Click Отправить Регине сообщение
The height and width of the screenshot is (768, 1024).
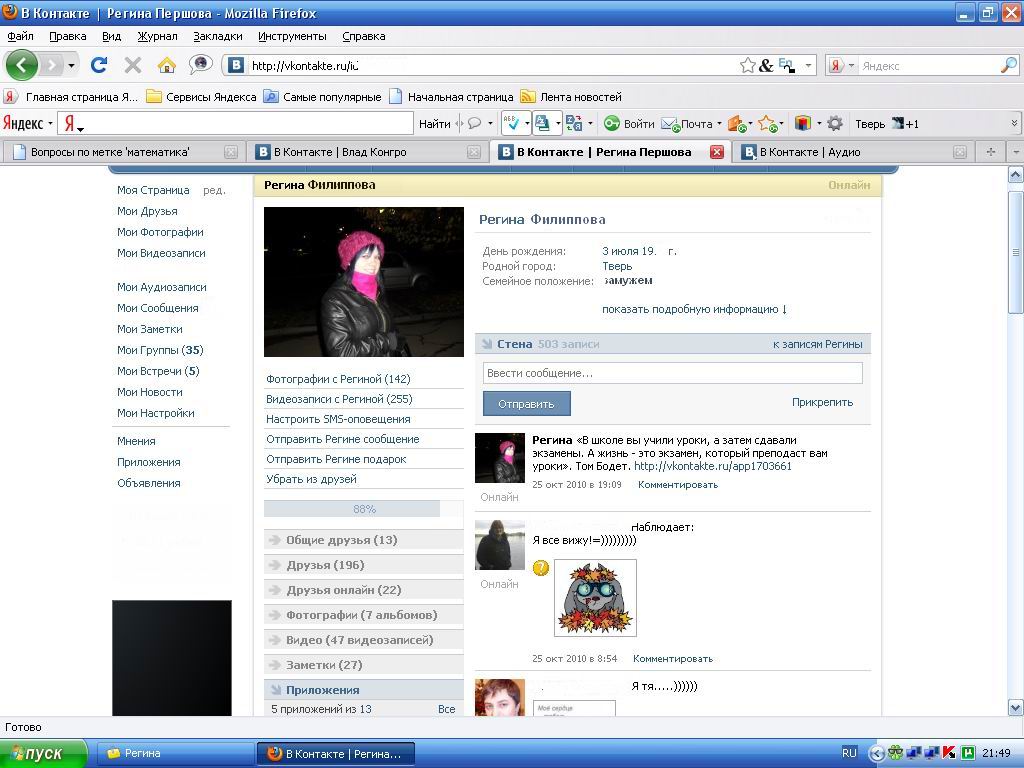point(342,439)
